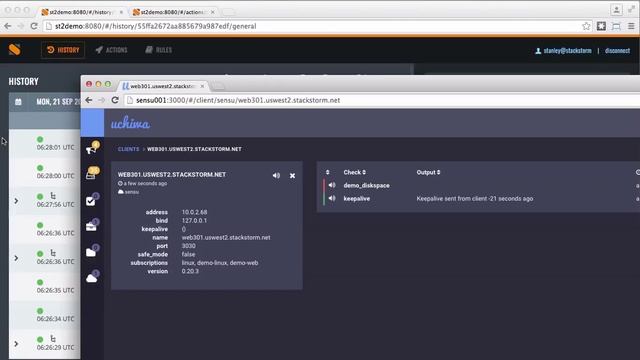640x360 pixels.
Task: Bookmark the st2demo page with the star
Action: pos(586,26)
